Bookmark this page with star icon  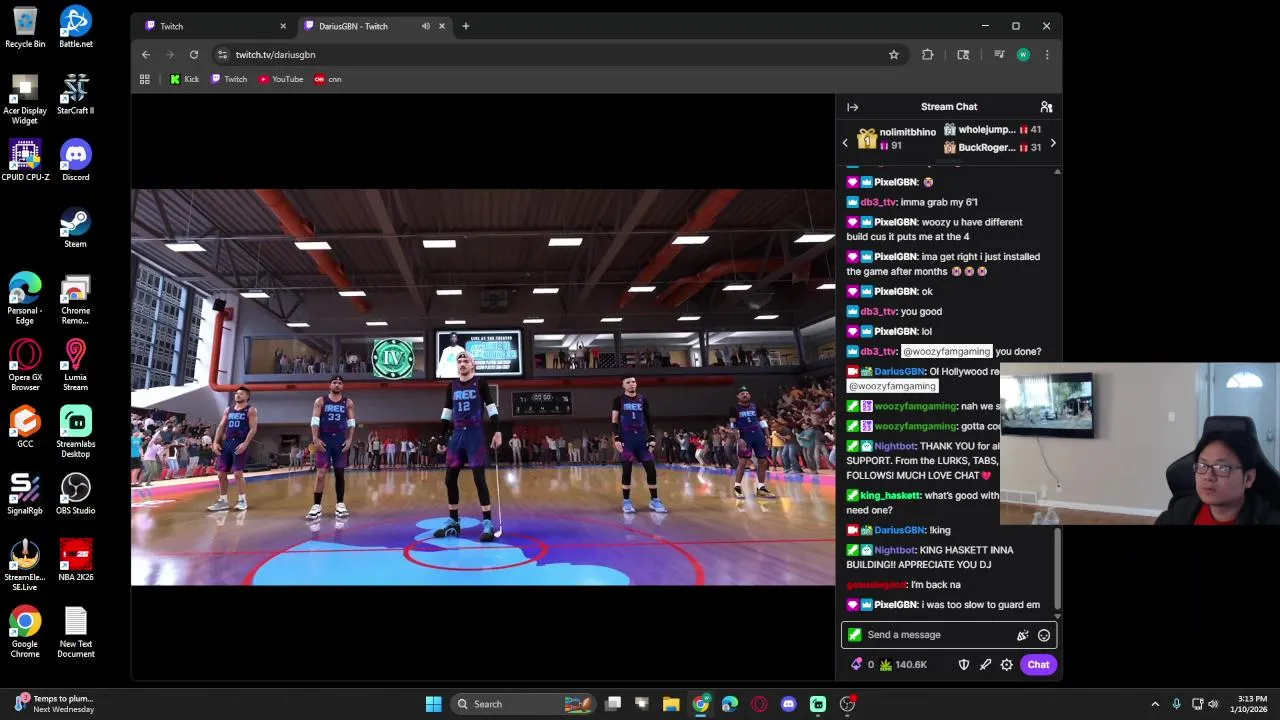point(894,55)
